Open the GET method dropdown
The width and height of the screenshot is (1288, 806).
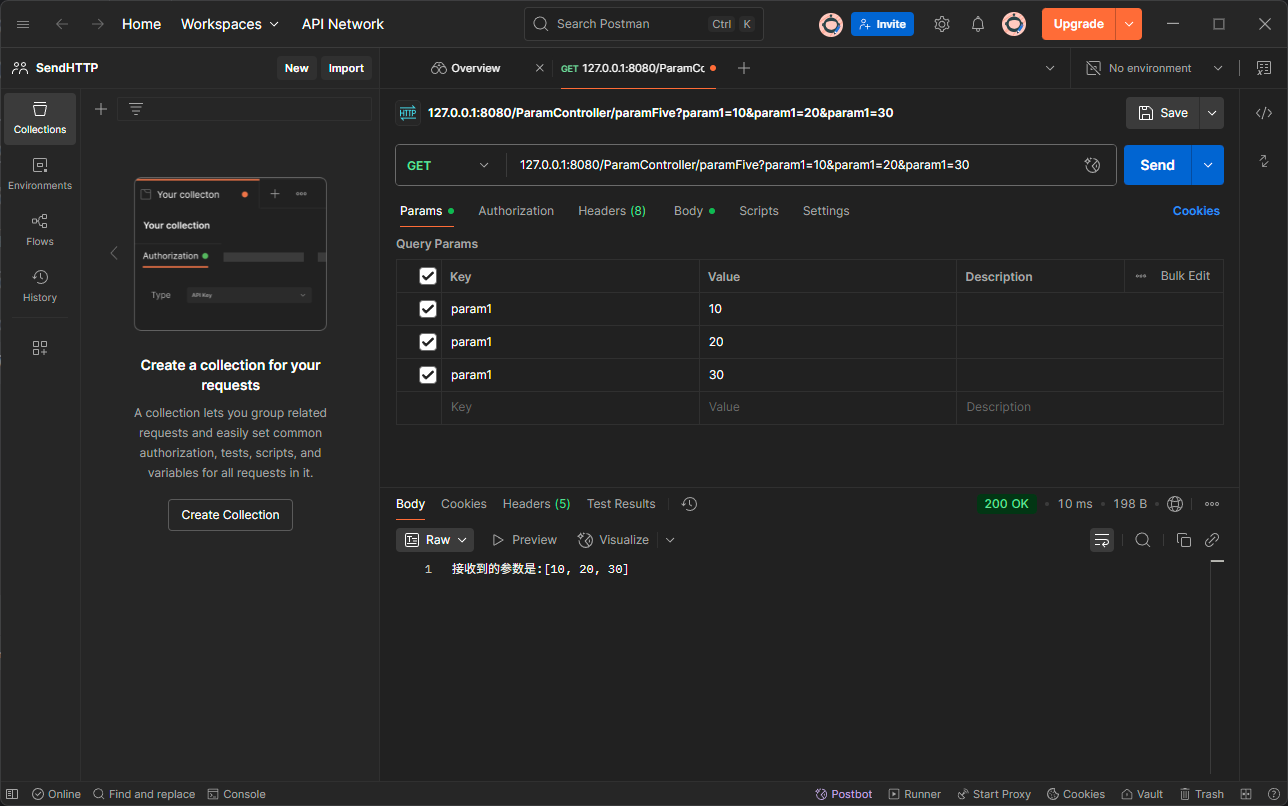(x=450, y=165)
